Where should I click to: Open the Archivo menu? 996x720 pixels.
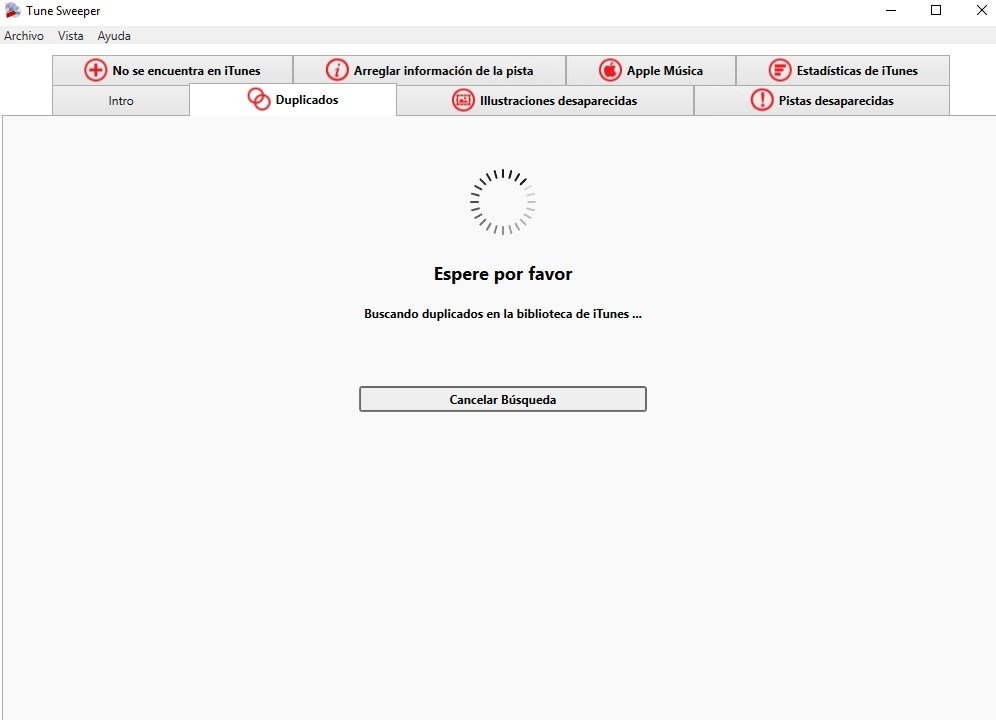point(24,36)
